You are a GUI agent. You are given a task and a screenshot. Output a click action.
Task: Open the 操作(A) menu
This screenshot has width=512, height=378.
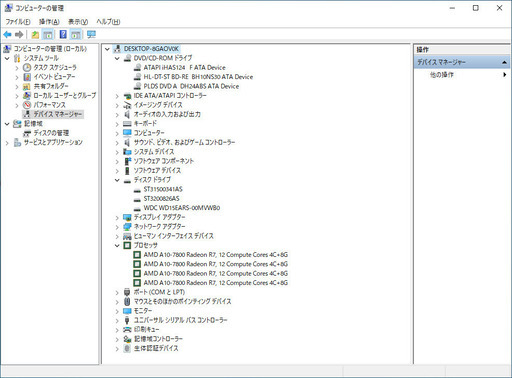[x=49, y=22]
